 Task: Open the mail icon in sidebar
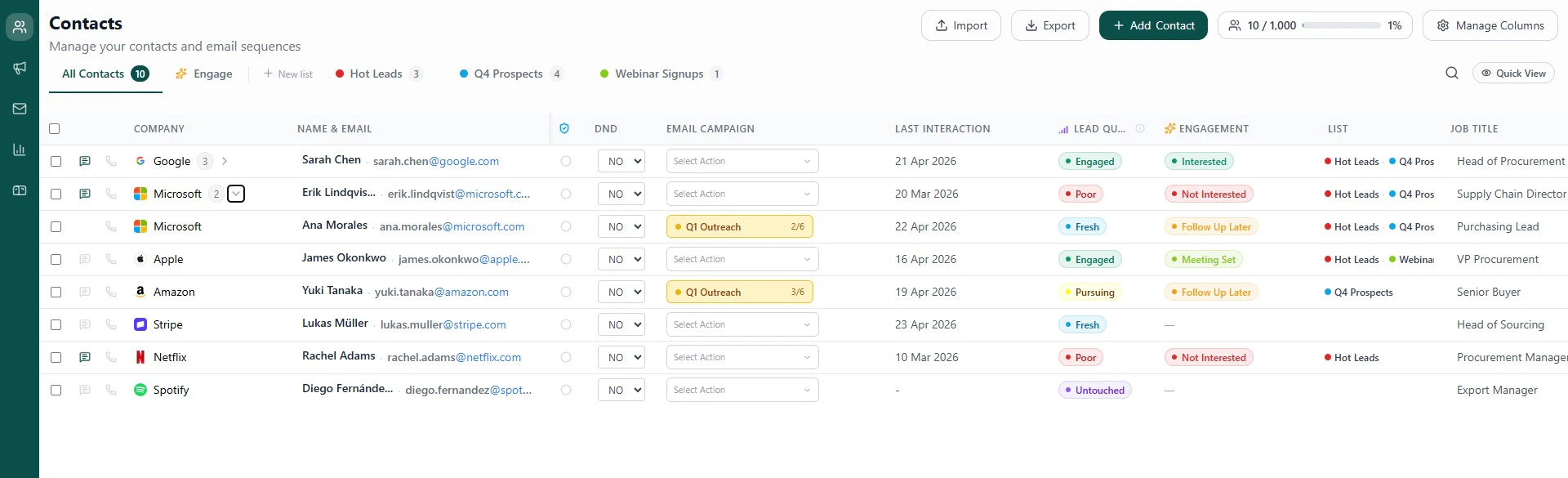(20, 109)
